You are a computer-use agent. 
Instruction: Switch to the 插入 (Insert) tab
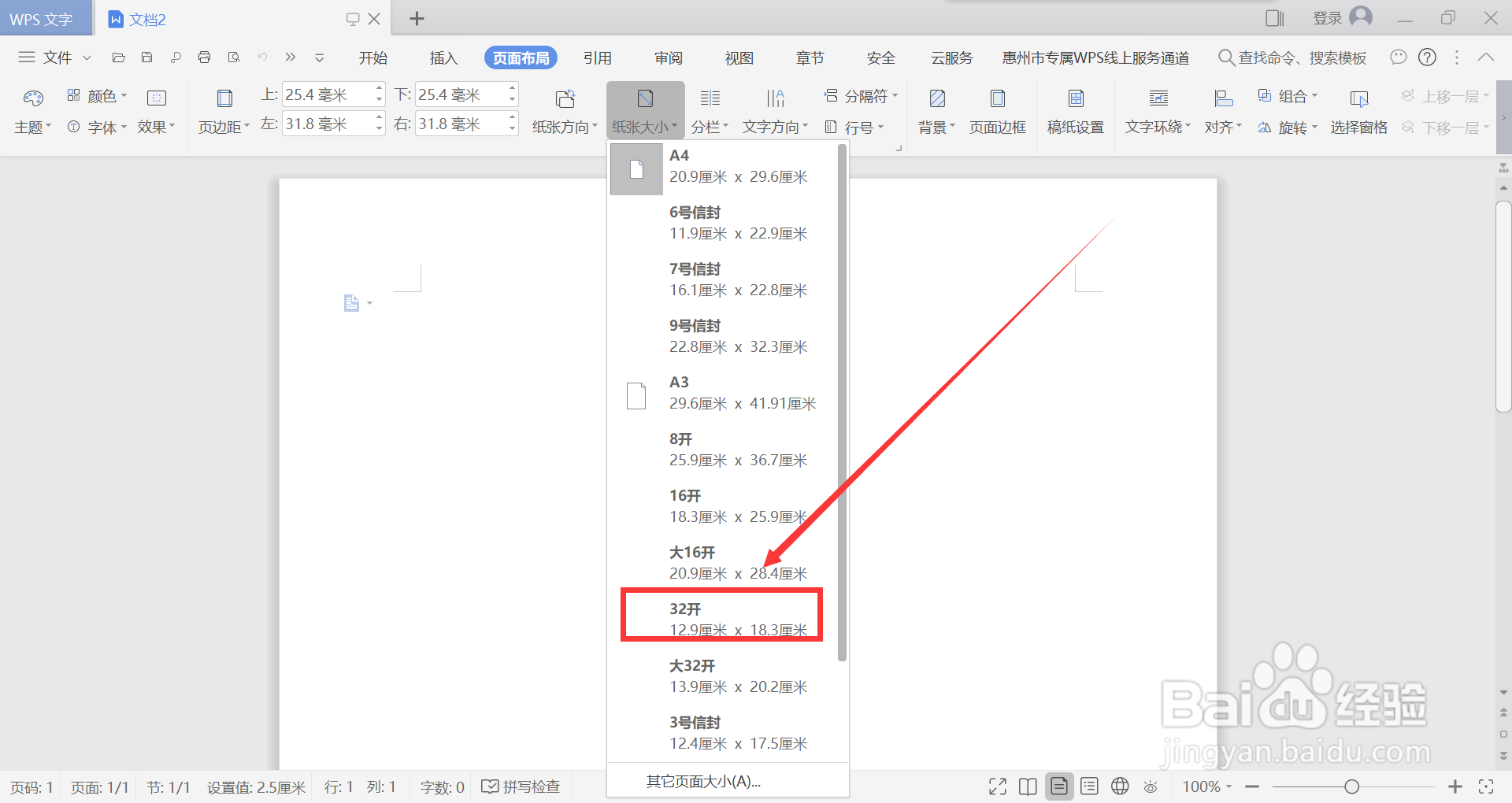point(444,57)
